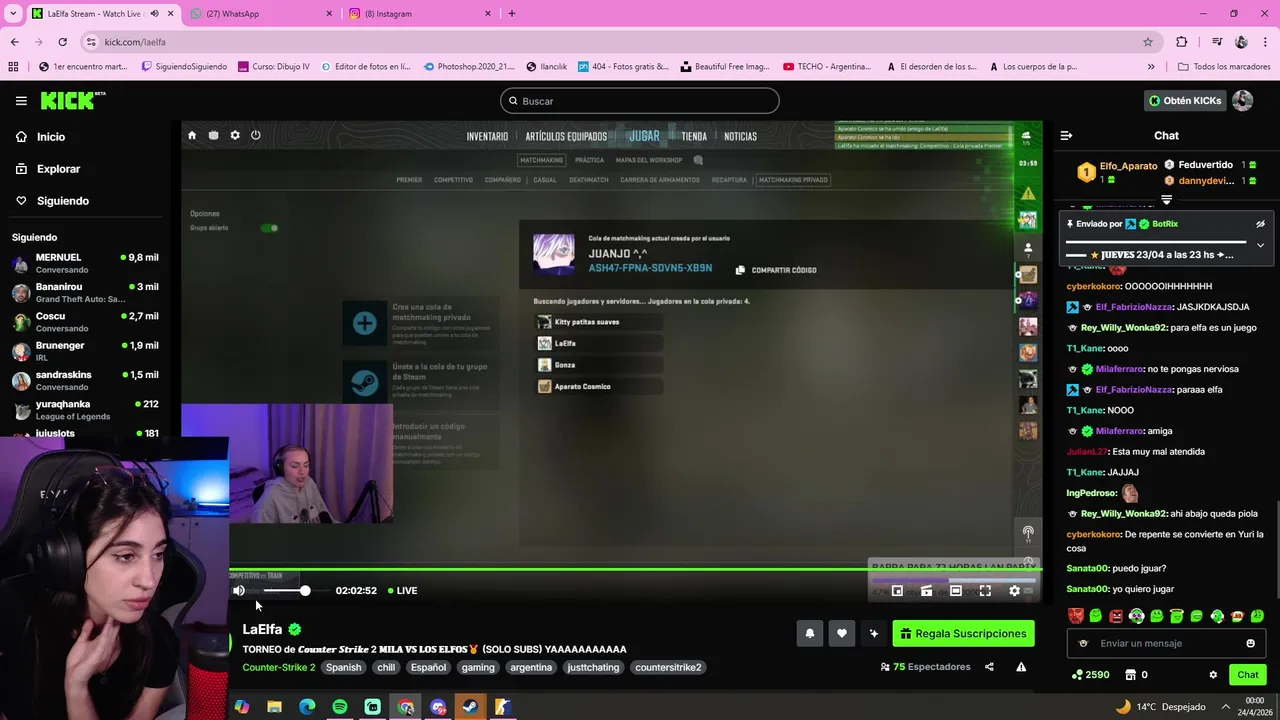1280x720 pixels.
Task: Click Regala Suscripciones button
Action: click(x=963, y=633)
